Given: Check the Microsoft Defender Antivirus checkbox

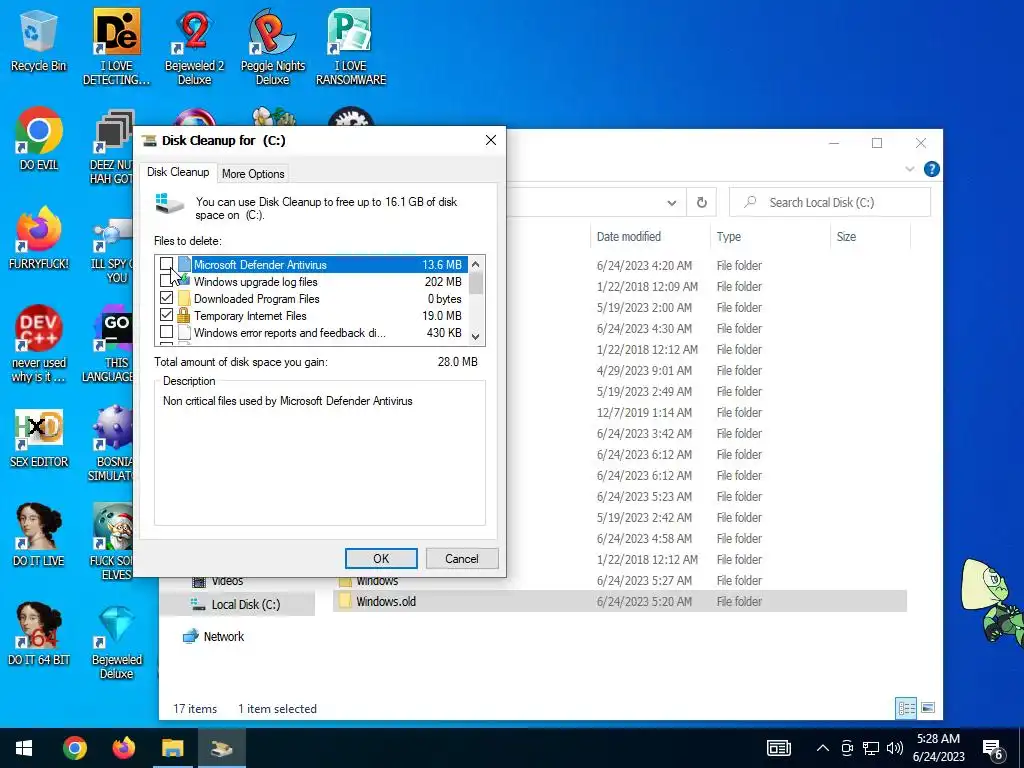Looking at the screenshot, I should coord(167,264).
